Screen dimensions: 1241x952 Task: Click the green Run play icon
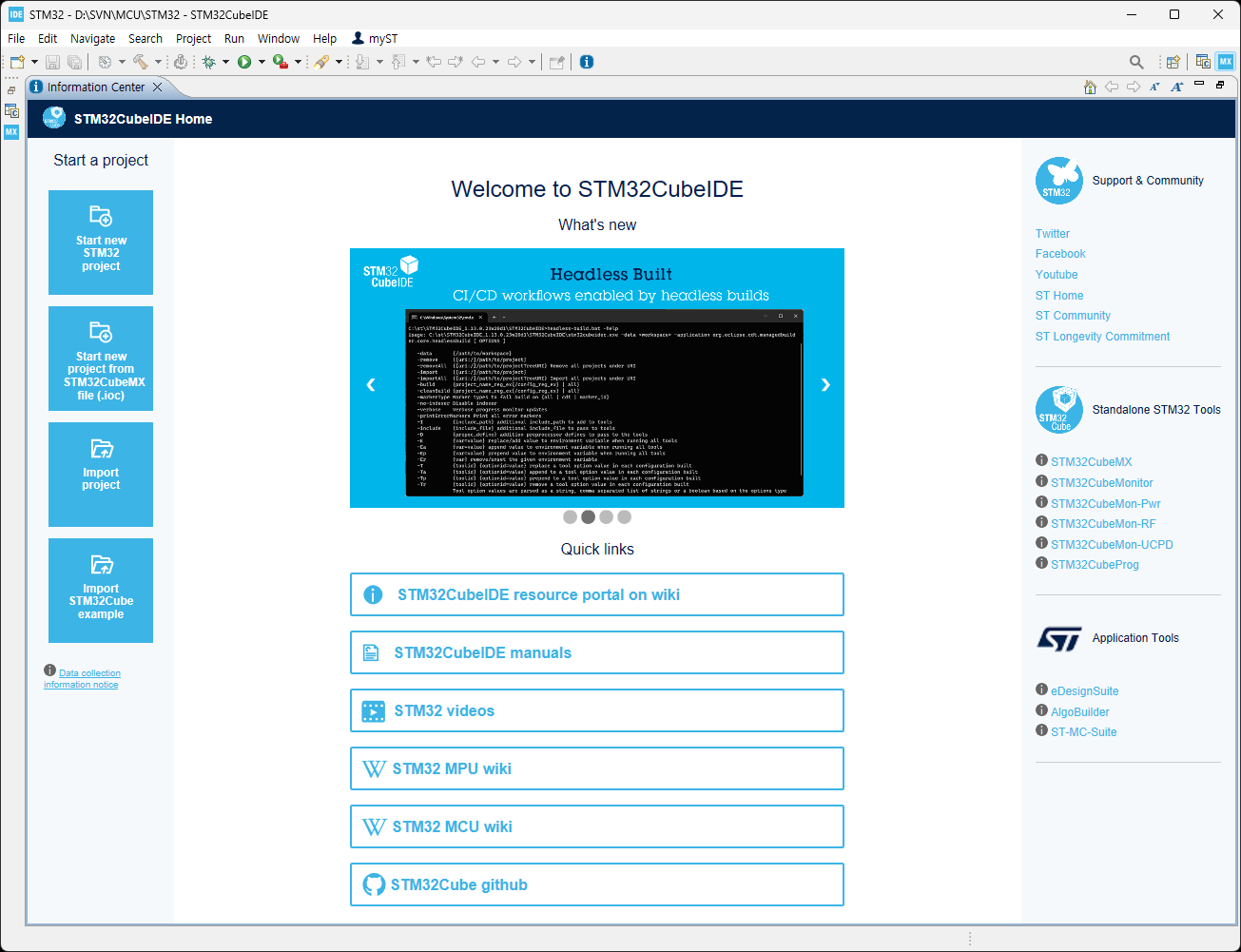click(x=244, y=62)
